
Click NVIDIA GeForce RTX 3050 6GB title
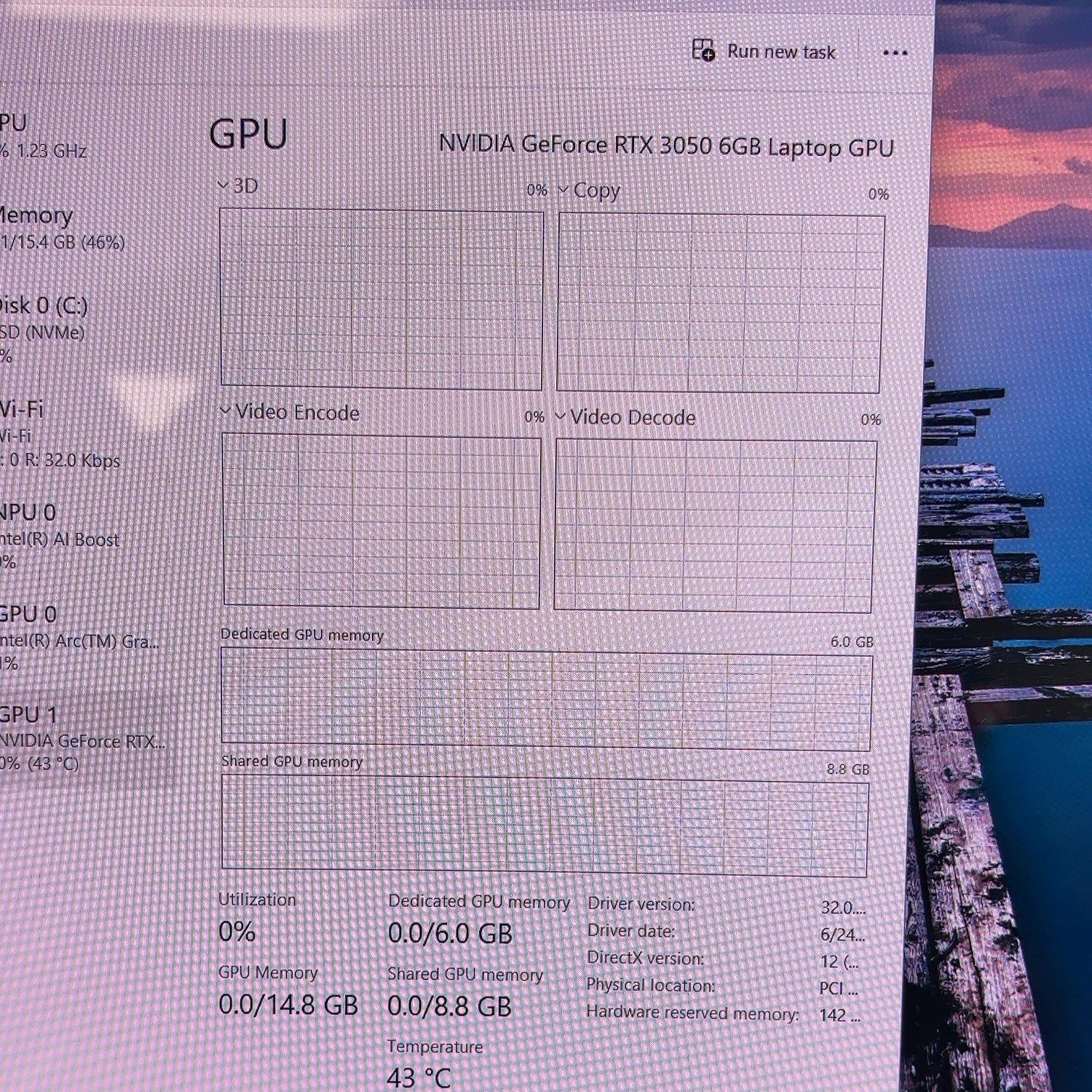point(666,146)
